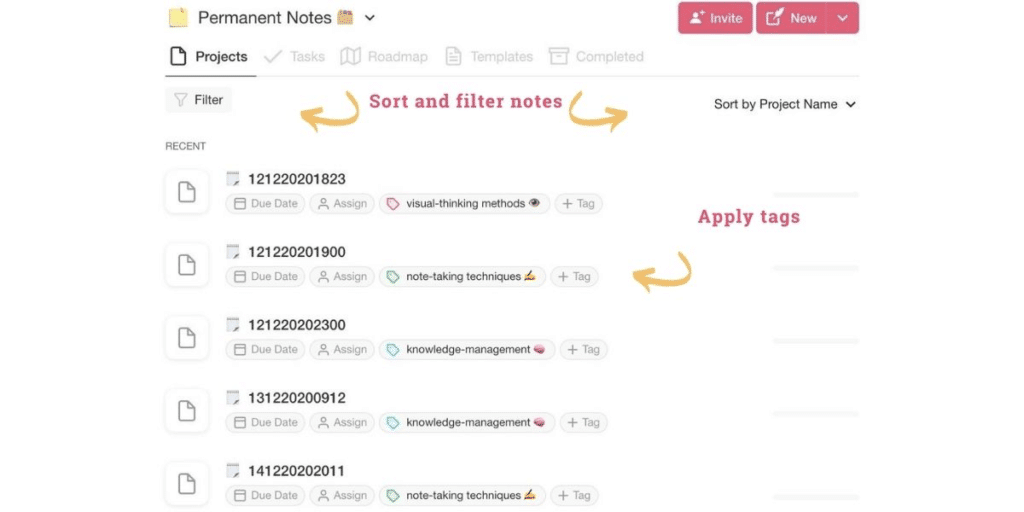Click the Invite button
Viewport: 1024px width, 512px height.
(x=715, y=18)
